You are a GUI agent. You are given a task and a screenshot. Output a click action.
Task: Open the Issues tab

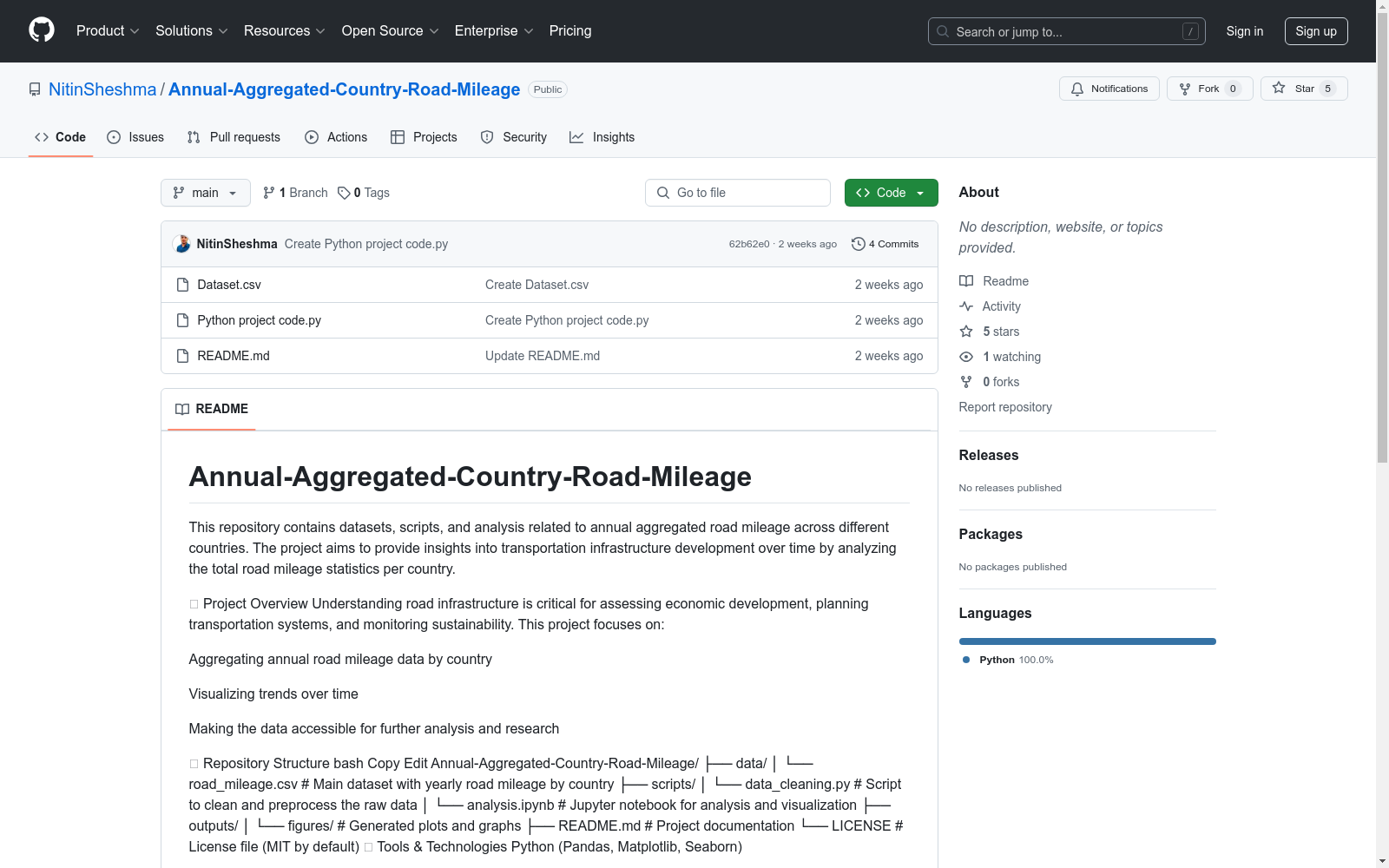point(135,137)
